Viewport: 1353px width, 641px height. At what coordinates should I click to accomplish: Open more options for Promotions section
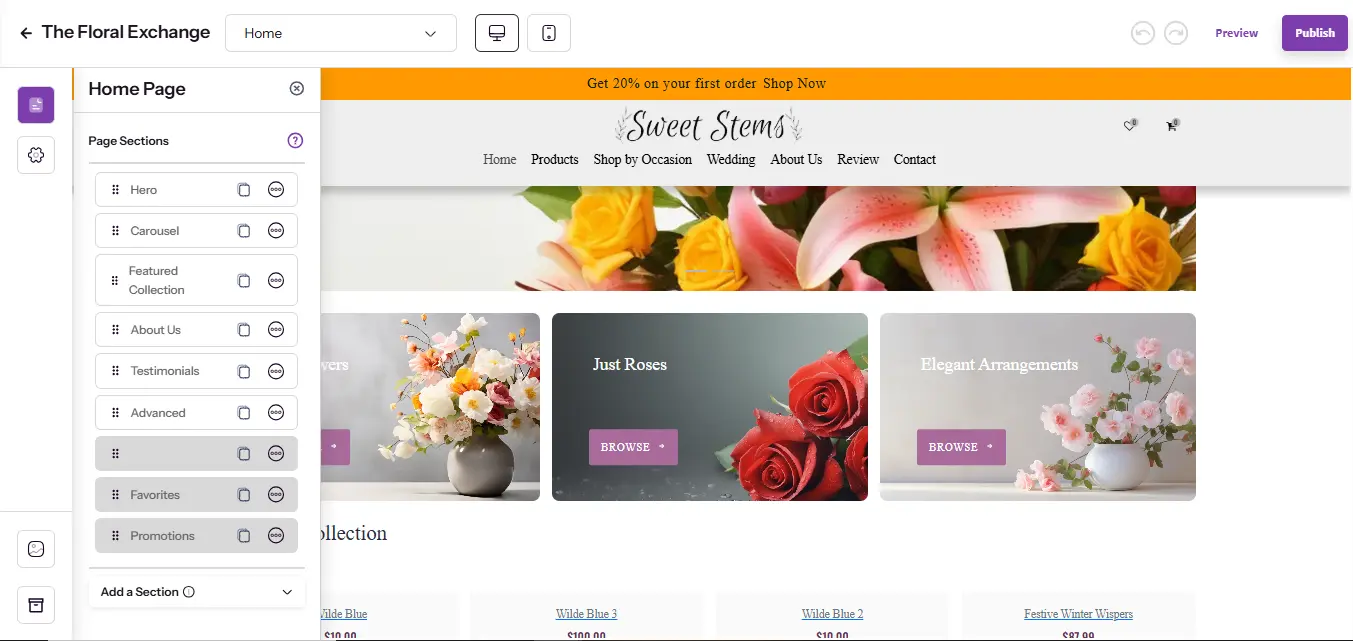tap(276, 536)
